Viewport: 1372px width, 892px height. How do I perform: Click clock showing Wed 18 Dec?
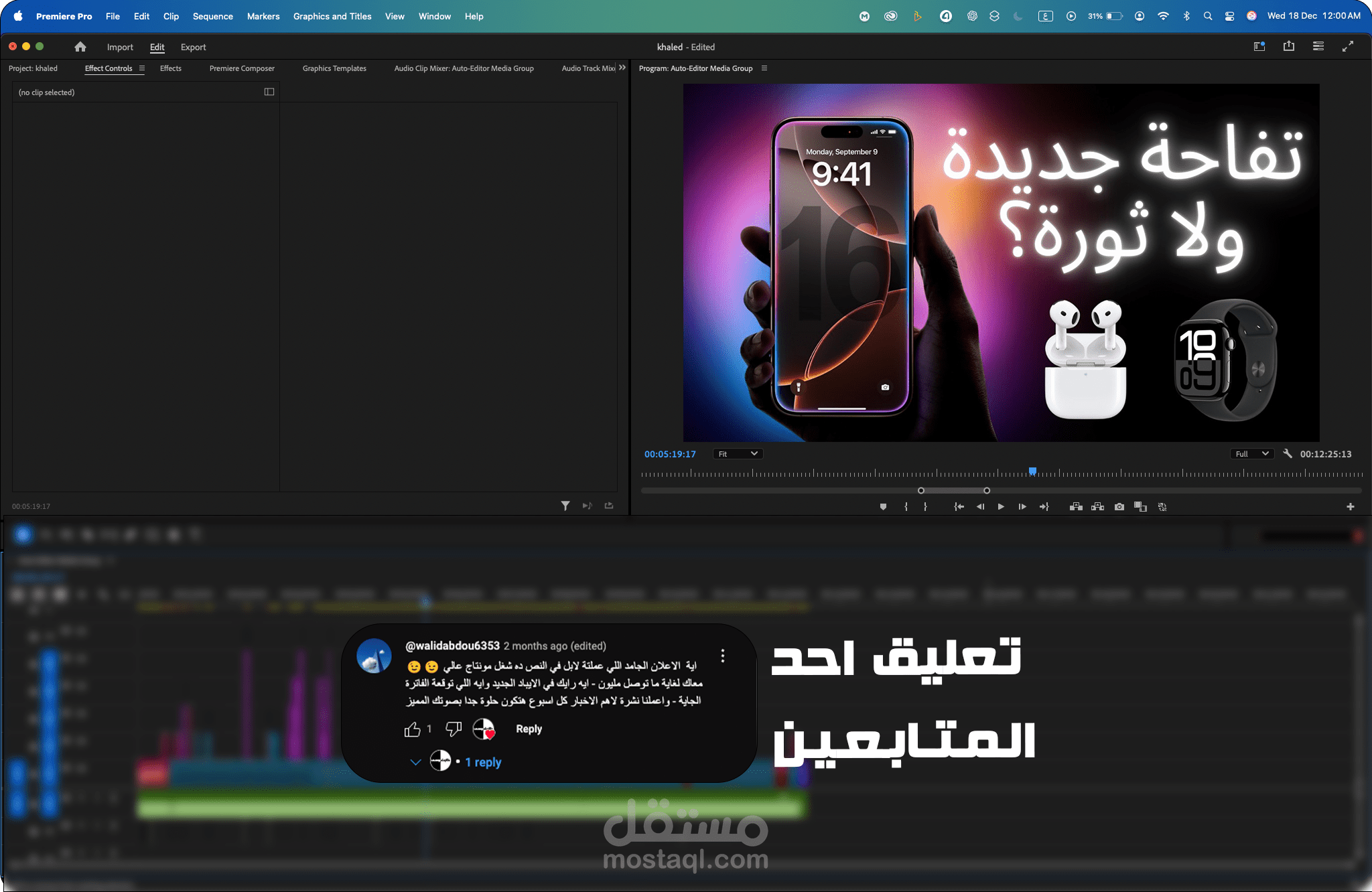click(1314, 16)
